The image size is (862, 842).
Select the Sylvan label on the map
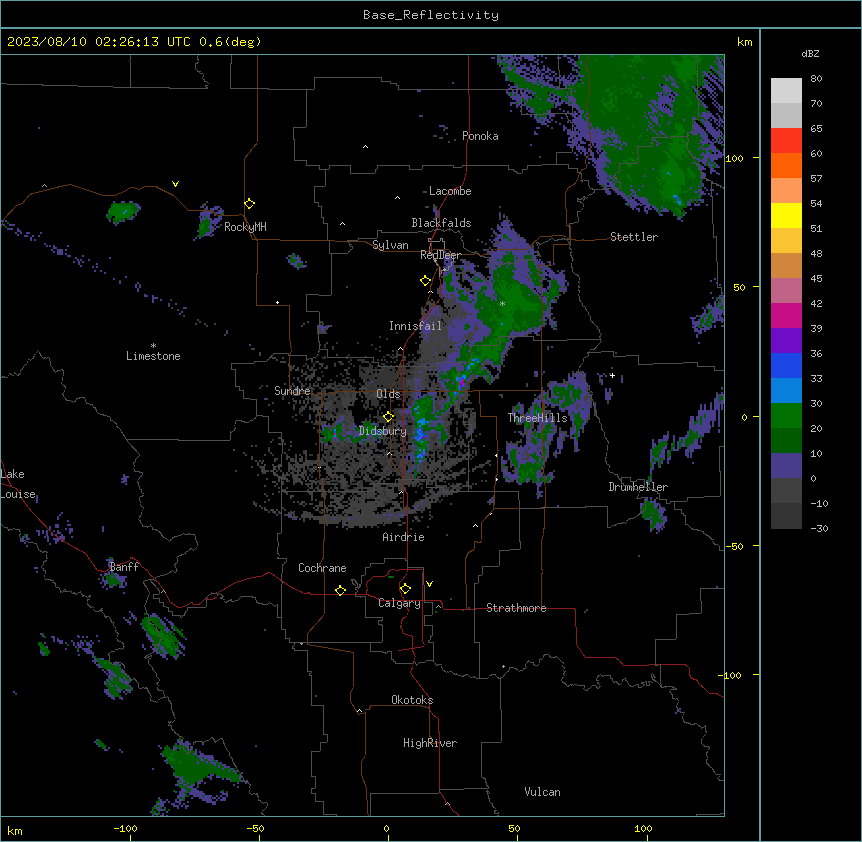coord(390,245)
